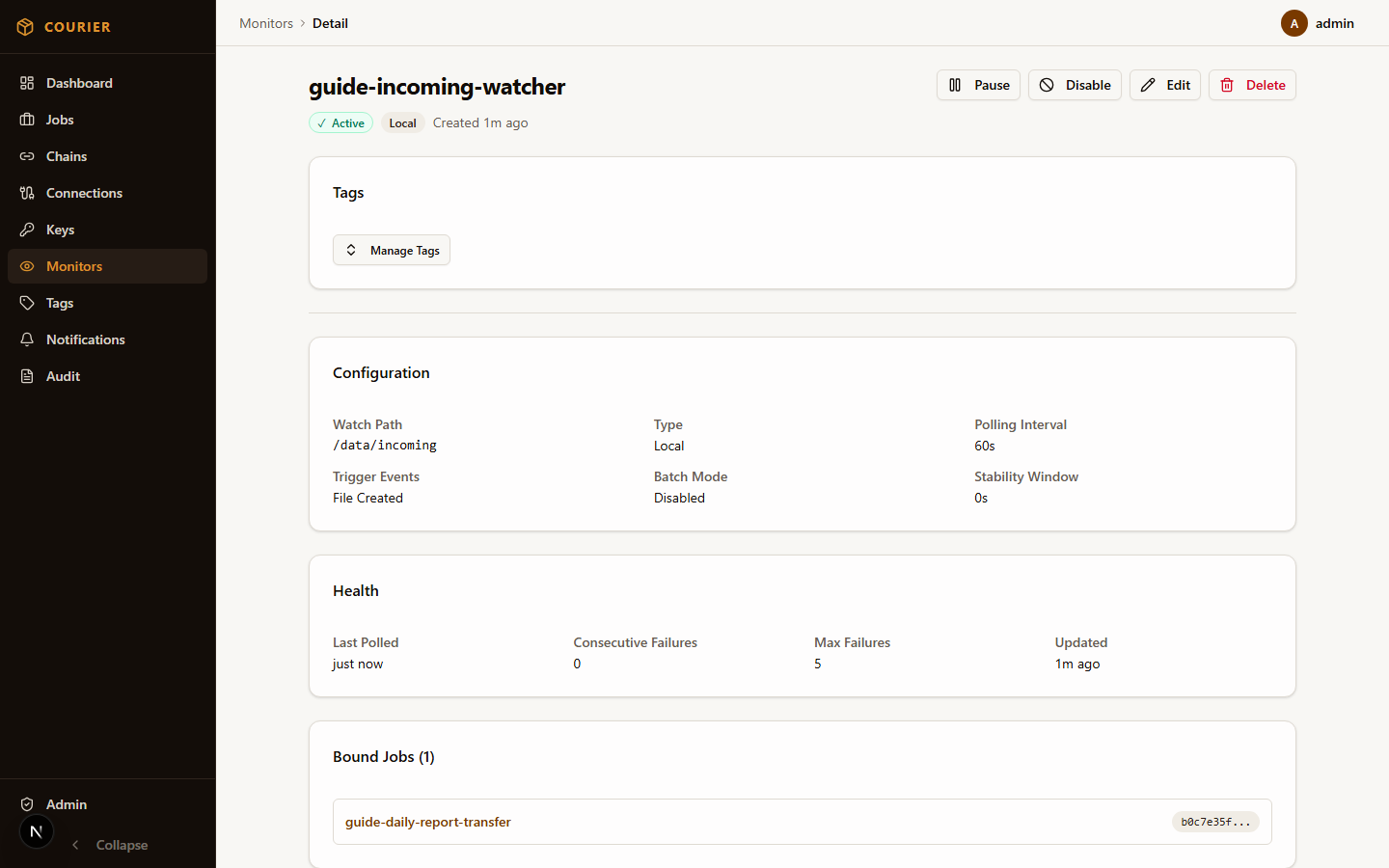Image resolution: width=1389 pixels, height=868 pixels.
Task: Click the Notifications bell icon
Action: [x=27, y=339]
